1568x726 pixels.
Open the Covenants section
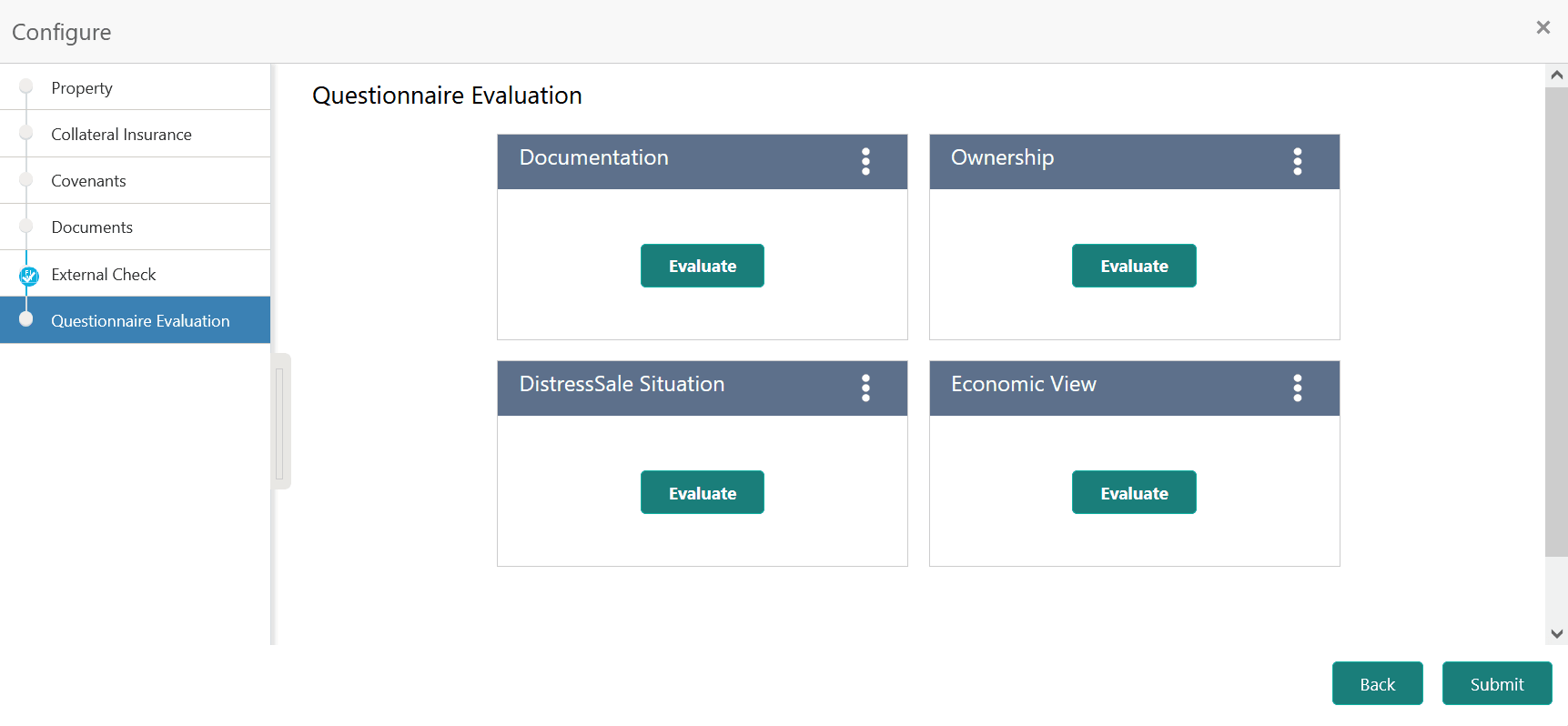pyautogui.click(x=89, y=180)
